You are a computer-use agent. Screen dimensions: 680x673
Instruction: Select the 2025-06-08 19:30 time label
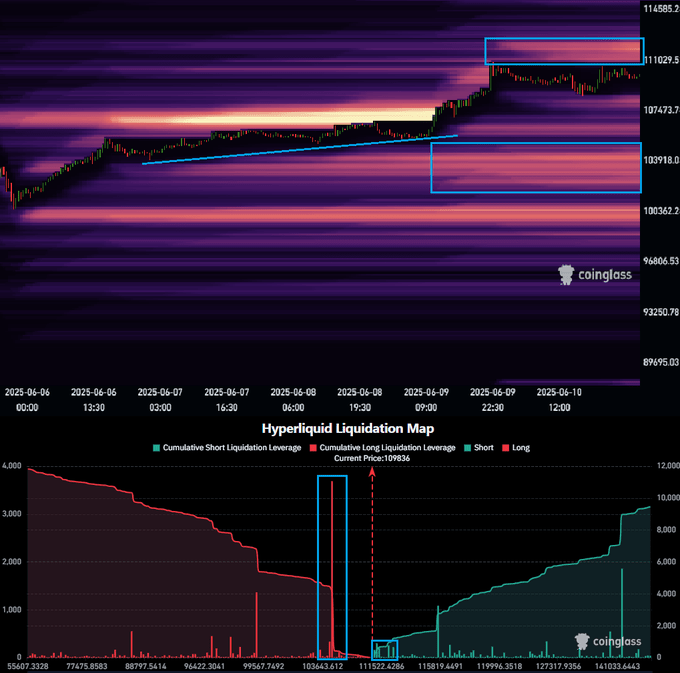coord(360,399)
